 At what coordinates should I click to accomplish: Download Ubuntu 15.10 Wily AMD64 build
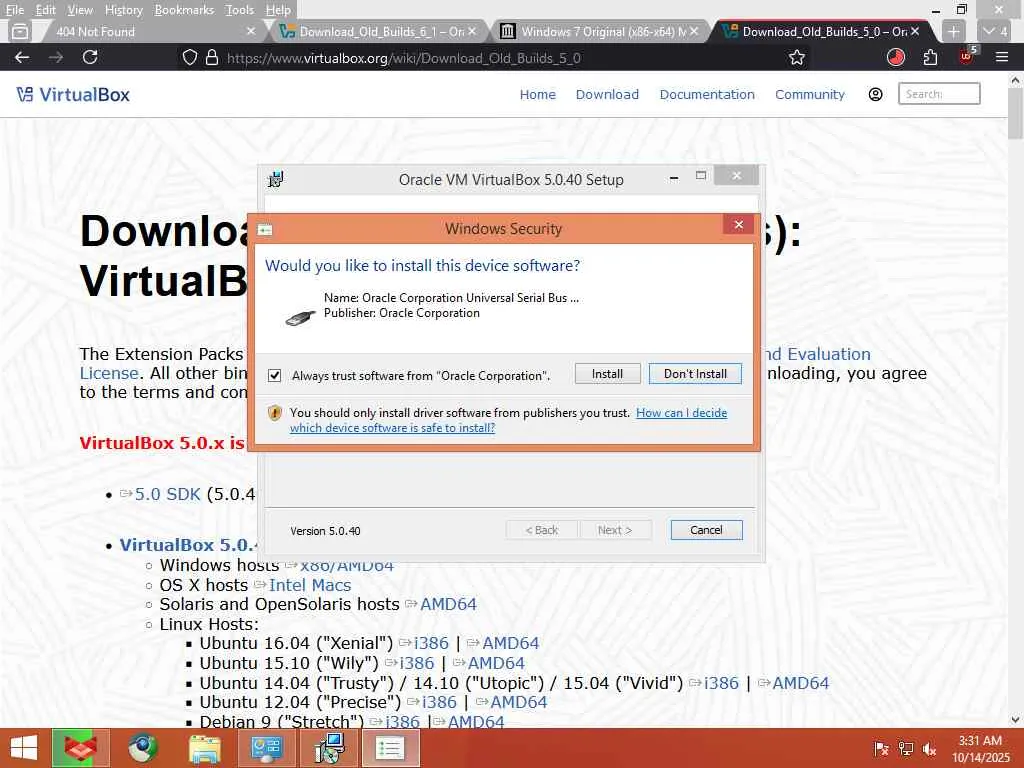pyautogui.click(x=496, y=663)
